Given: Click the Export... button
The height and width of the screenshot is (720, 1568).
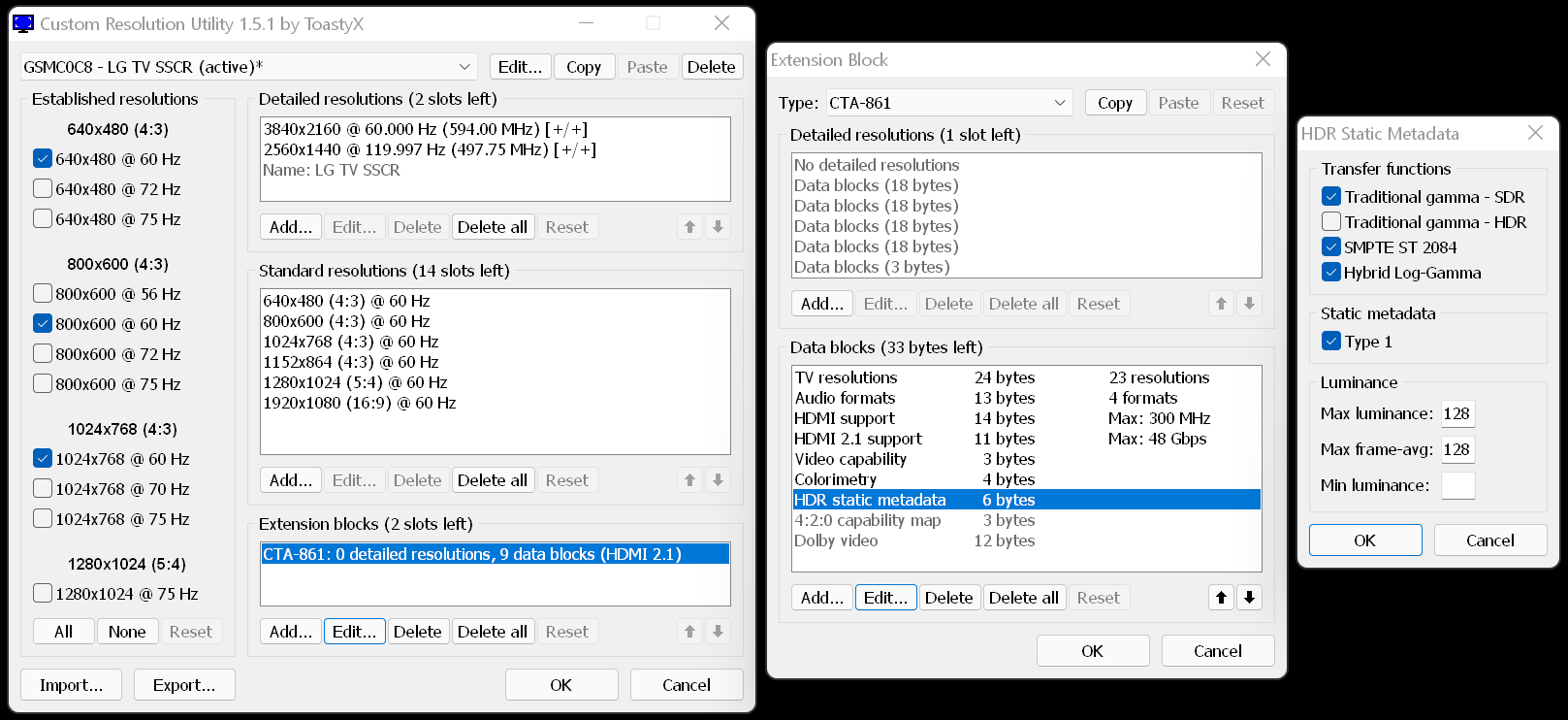Looking at the screenshot, I should coord(184,685).
